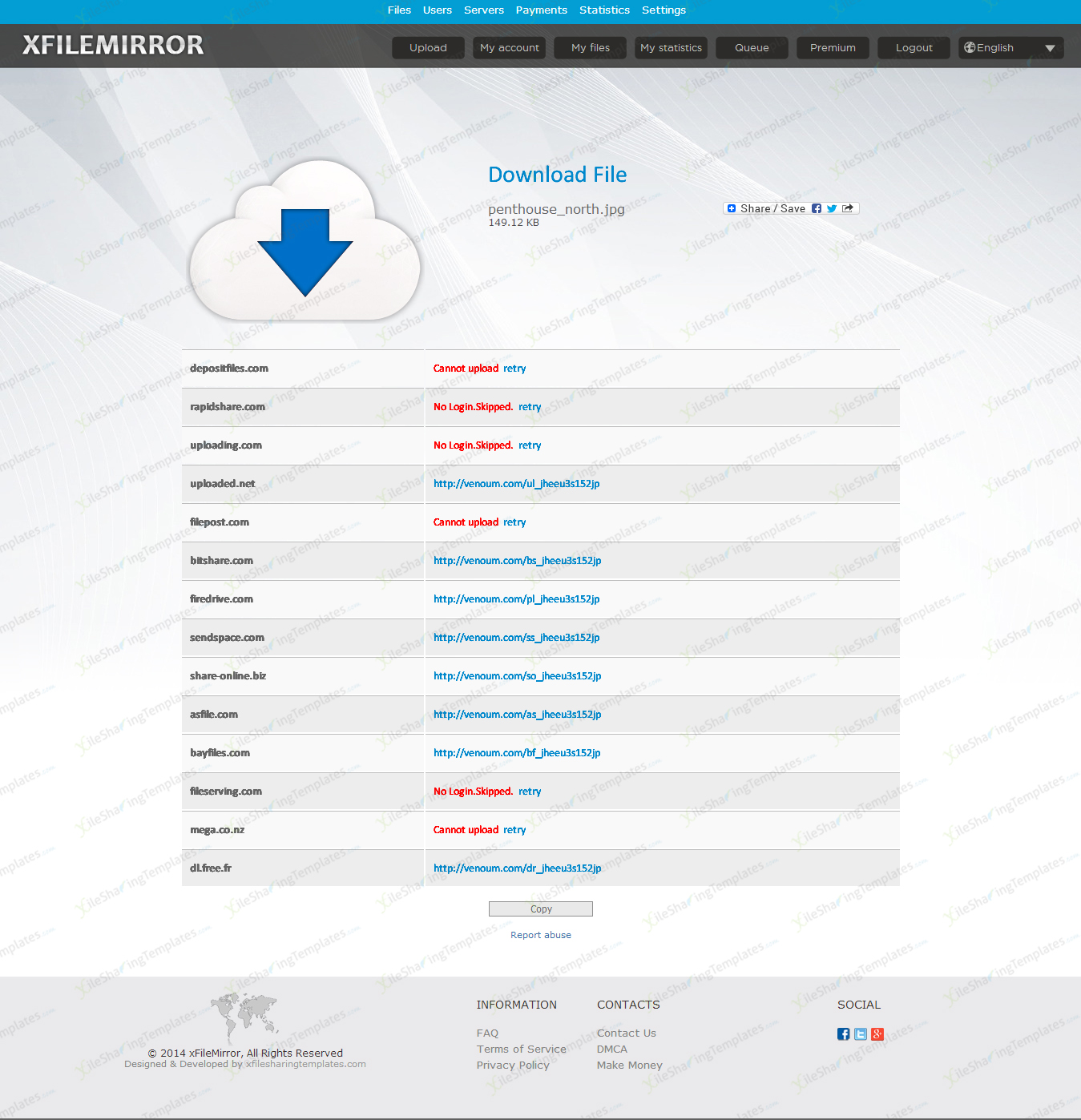The height and width of the screenshot is (1120, 1081).
Task: Click the share arrow icon beside Twitter
Action: point(848,208)
